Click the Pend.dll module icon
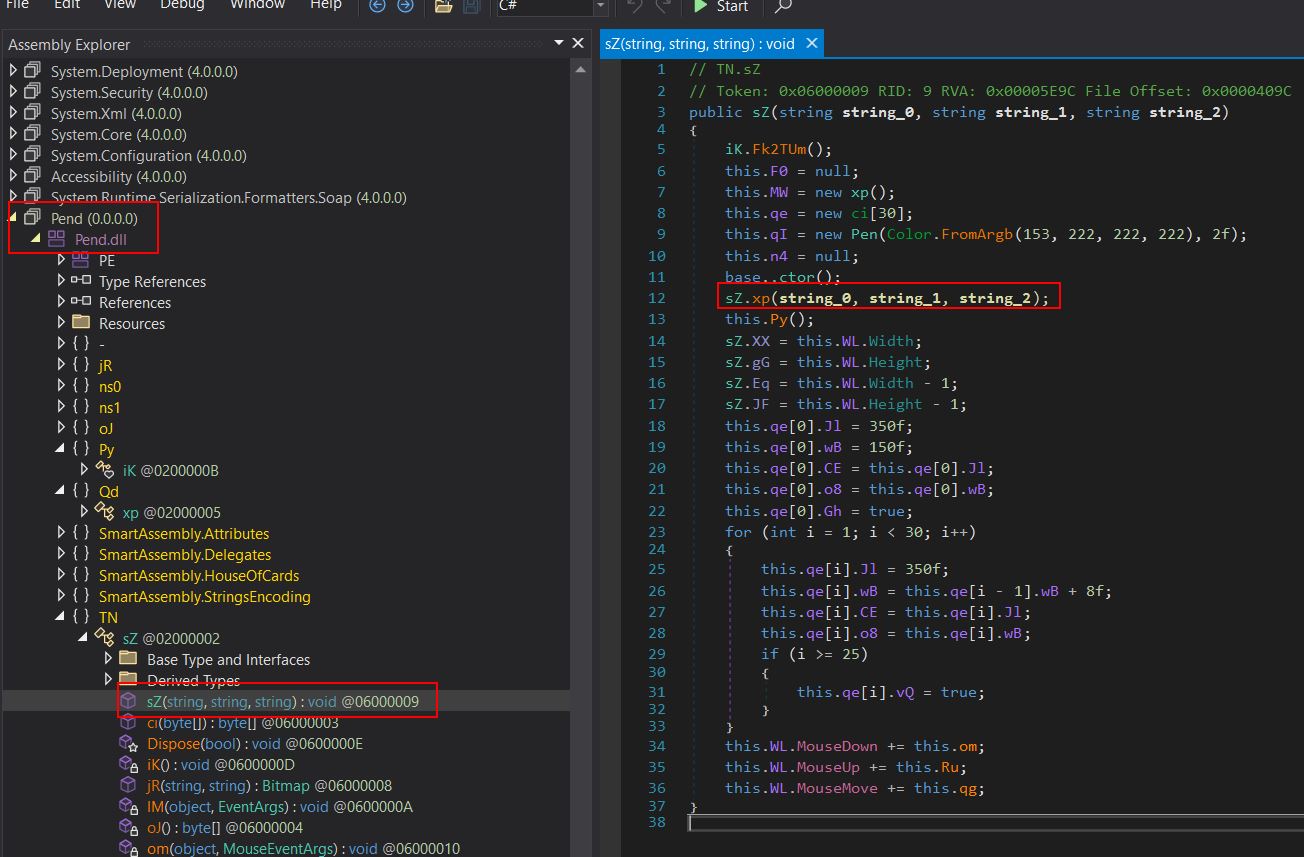 click(x=57, y=239)
